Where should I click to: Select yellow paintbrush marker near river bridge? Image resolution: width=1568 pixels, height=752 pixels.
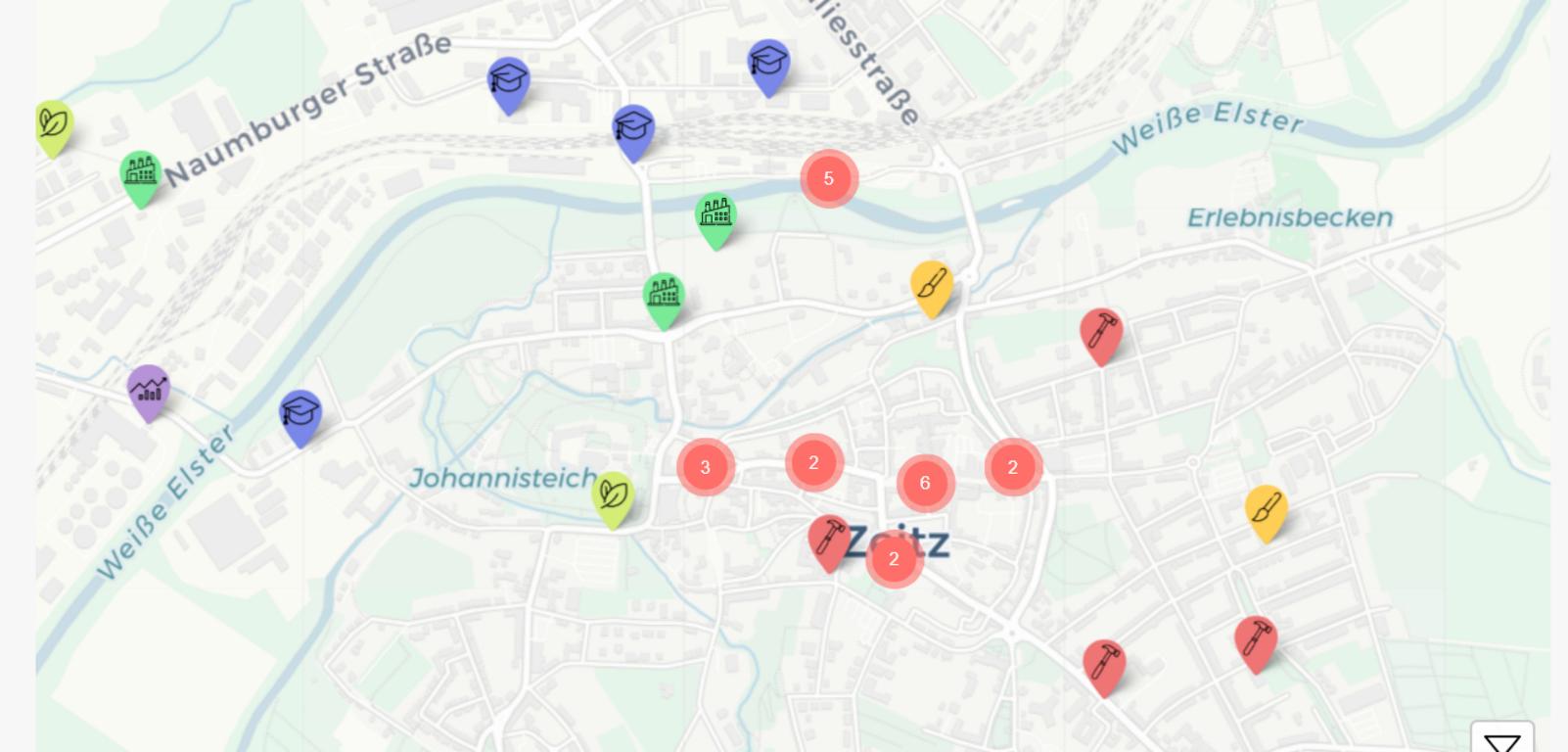[932, 289]
